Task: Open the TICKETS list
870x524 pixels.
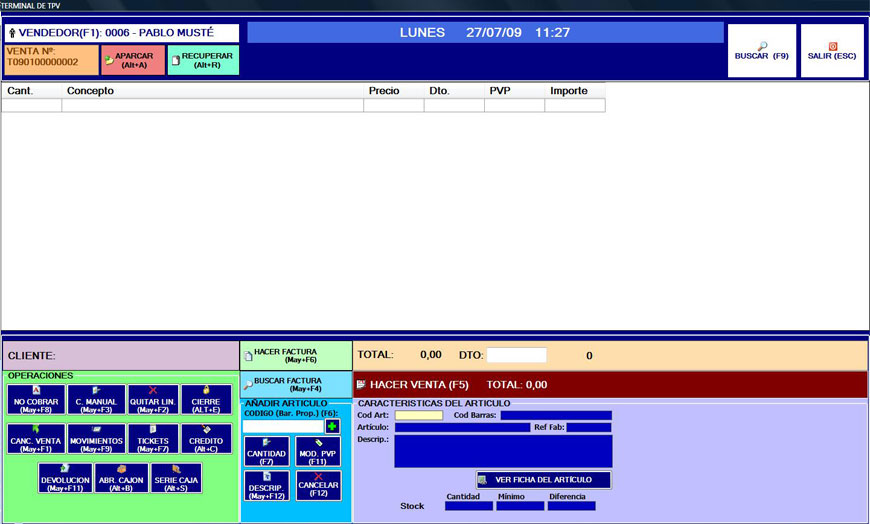Action: [153, 439]
